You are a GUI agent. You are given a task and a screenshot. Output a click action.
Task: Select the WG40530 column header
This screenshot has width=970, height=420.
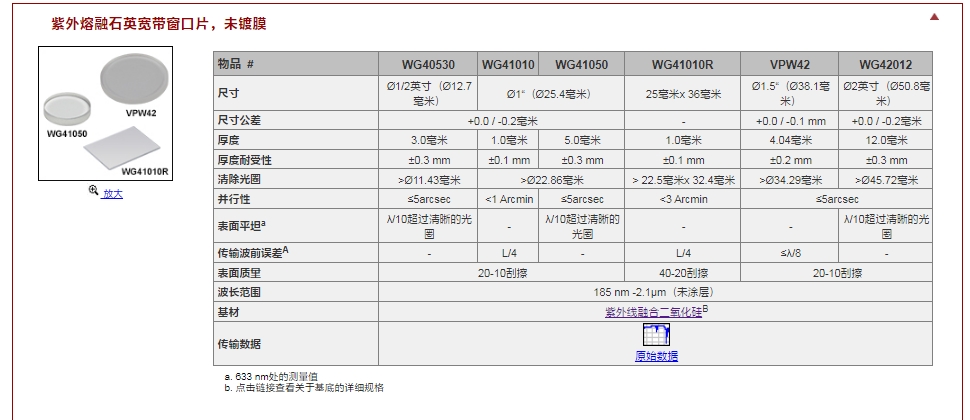coord(428,64)
